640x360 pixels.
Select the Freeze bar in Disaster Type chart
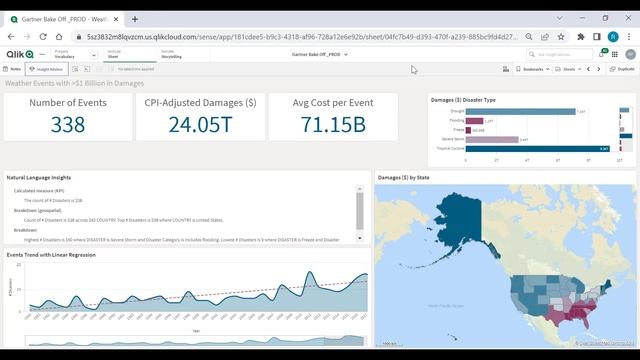468,130
